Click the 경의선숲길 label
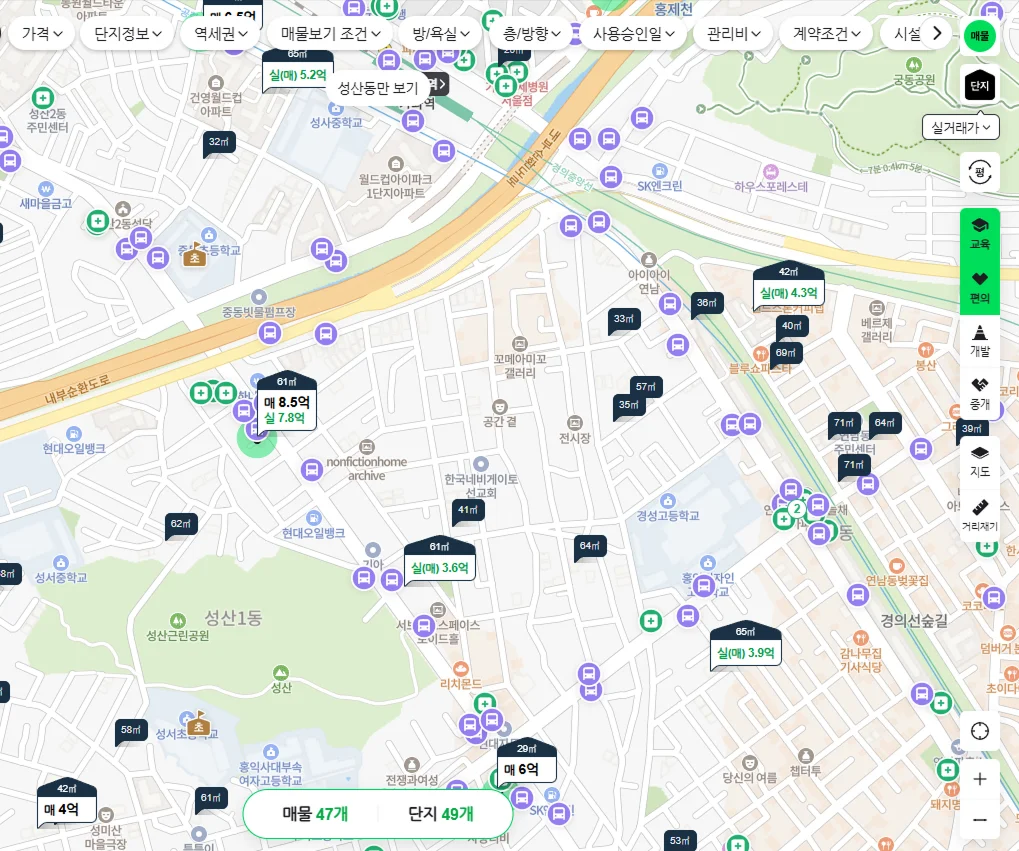The height and width of the screenshot is (851, 1019). pos(914,621)
